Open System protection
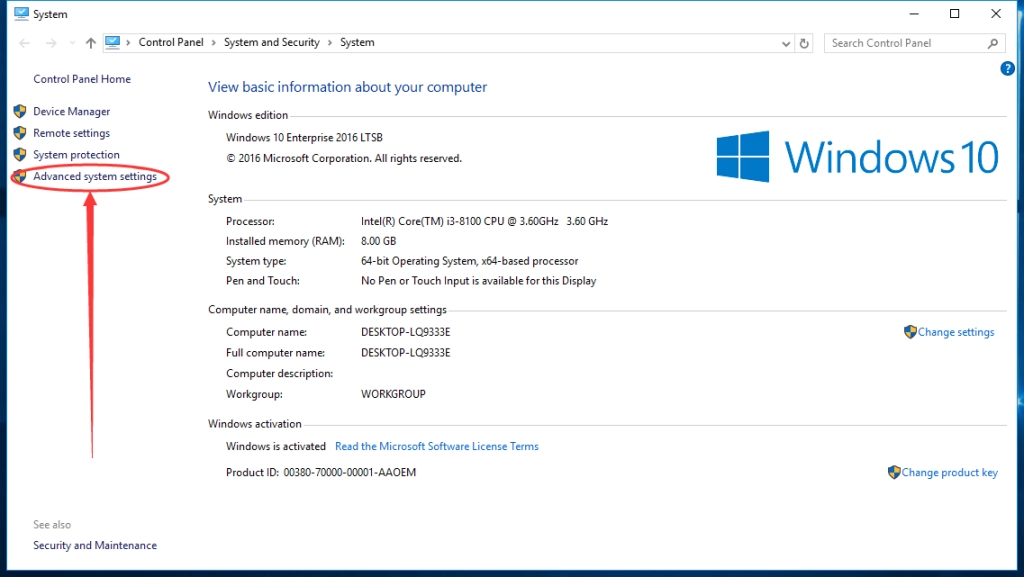Viewport: 1024px width, 577px height. point(76,155)
